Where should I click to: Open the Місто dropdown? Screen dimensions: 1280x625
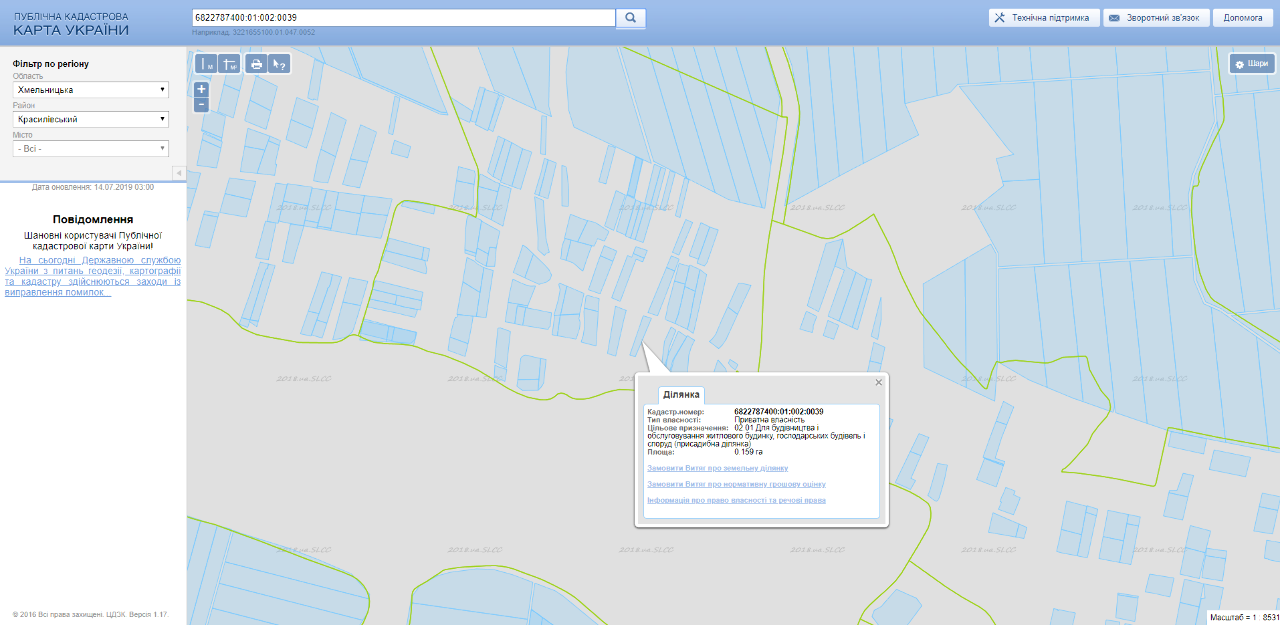(90, 148)
